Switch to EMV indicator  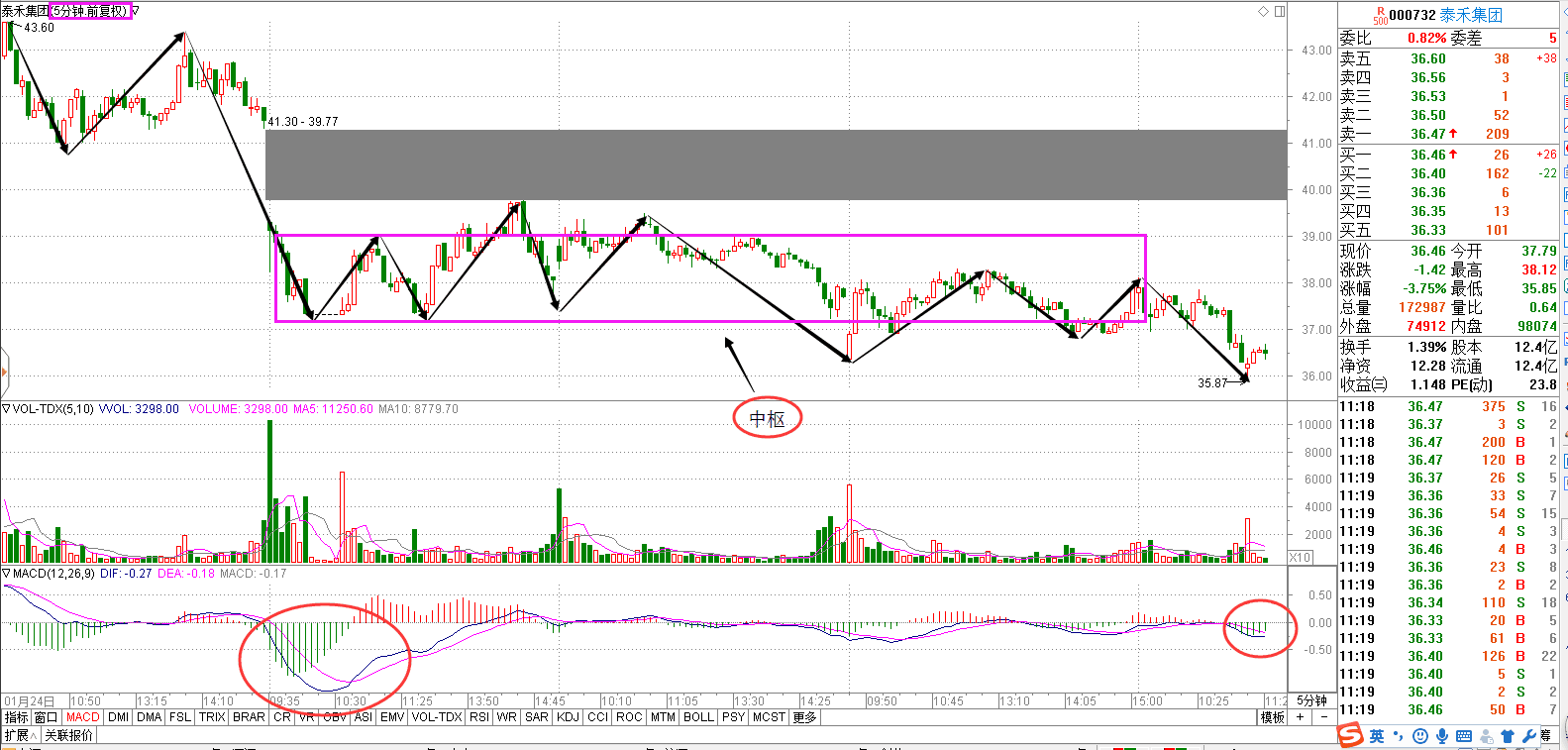[x=392, y=717]
